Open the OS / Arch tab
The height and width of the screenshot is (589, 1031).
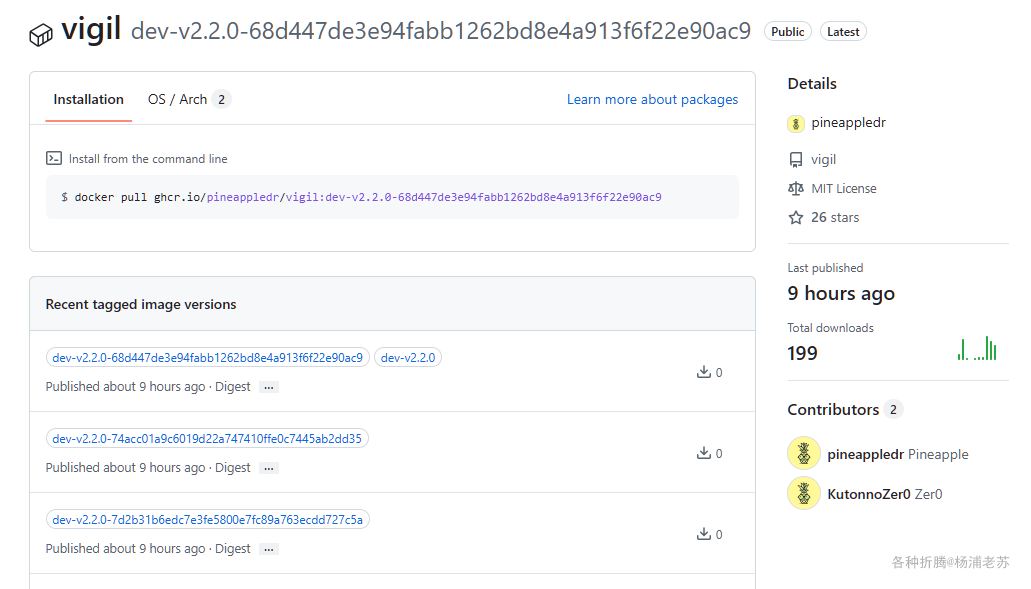(x=178, y=99)
